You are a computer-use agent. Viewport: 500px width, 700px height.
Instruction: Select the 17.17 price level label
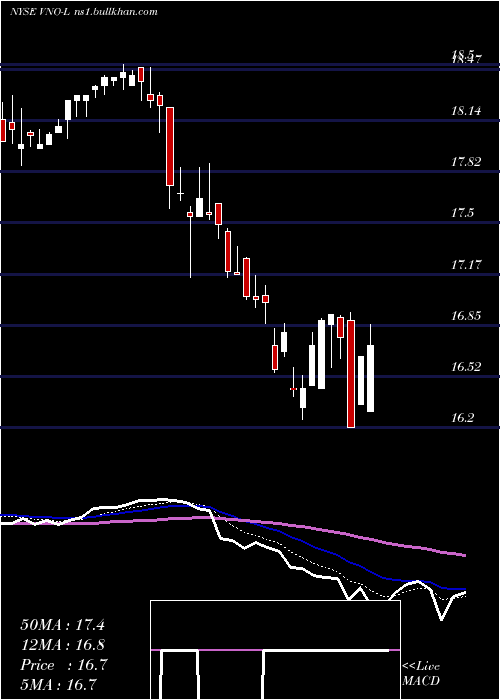(466, 264)
